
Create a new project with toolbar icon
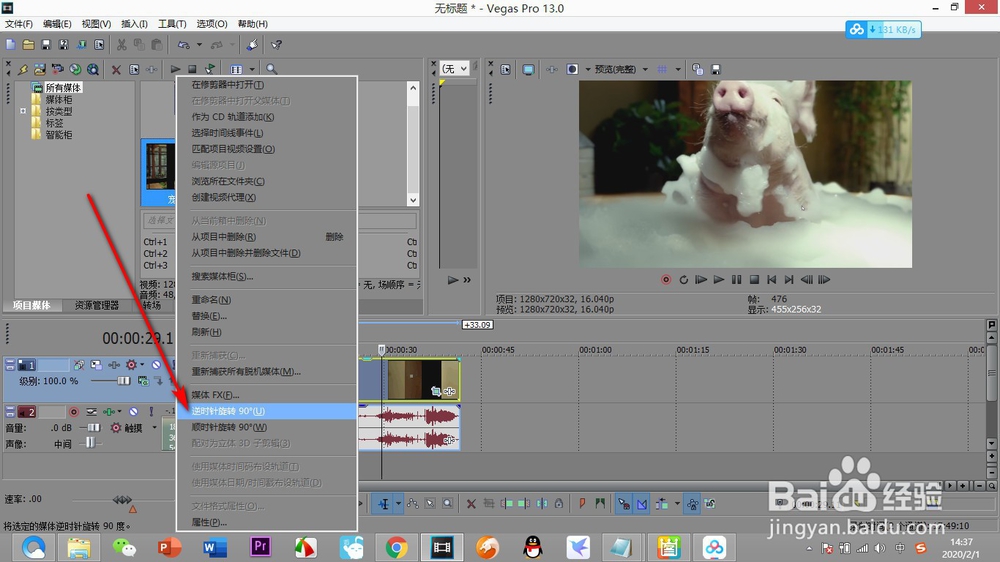pyautogui.click(x=10, y=45)
